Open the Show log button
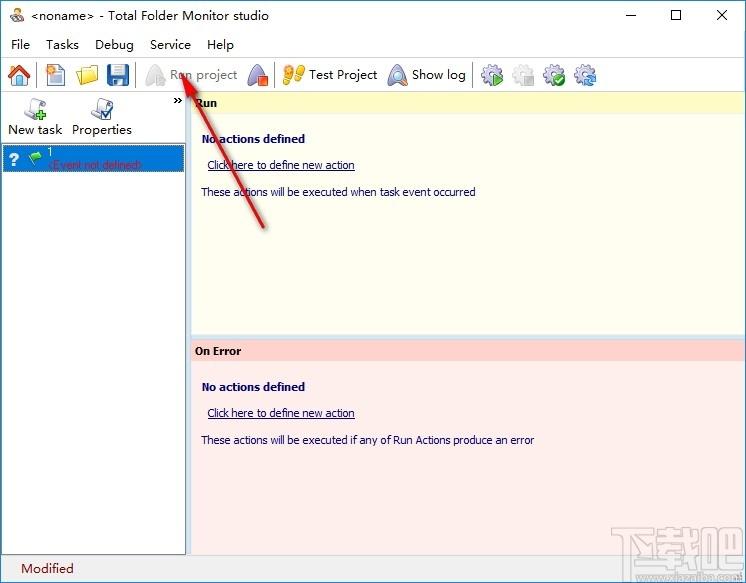Image resolution: width=746 pixels, height=583 pixels. pyautogui.click(x=426, y=75)
